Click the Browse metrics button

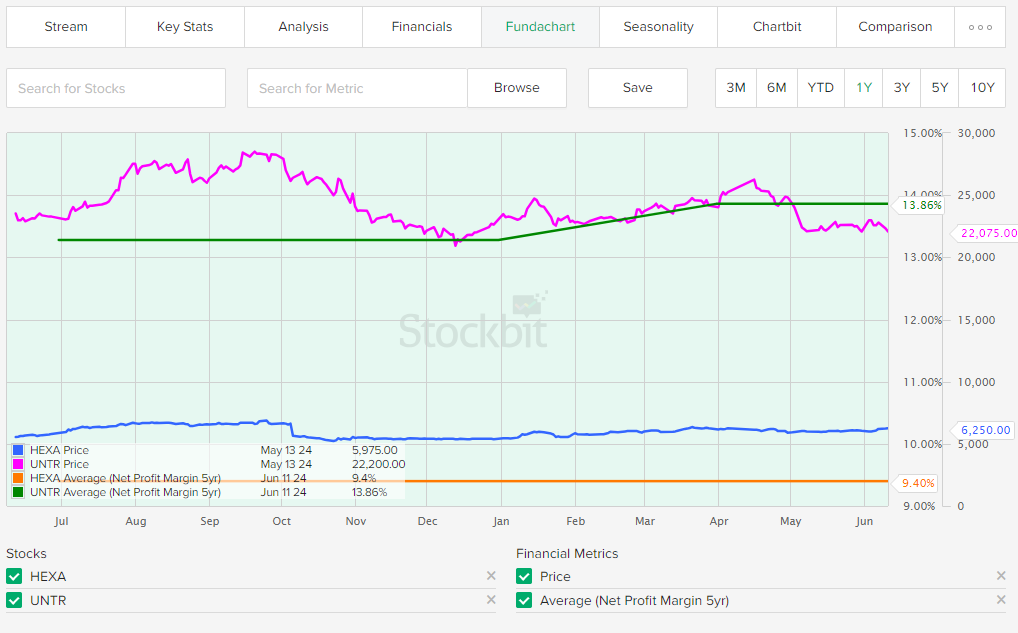tap(517, 88)
